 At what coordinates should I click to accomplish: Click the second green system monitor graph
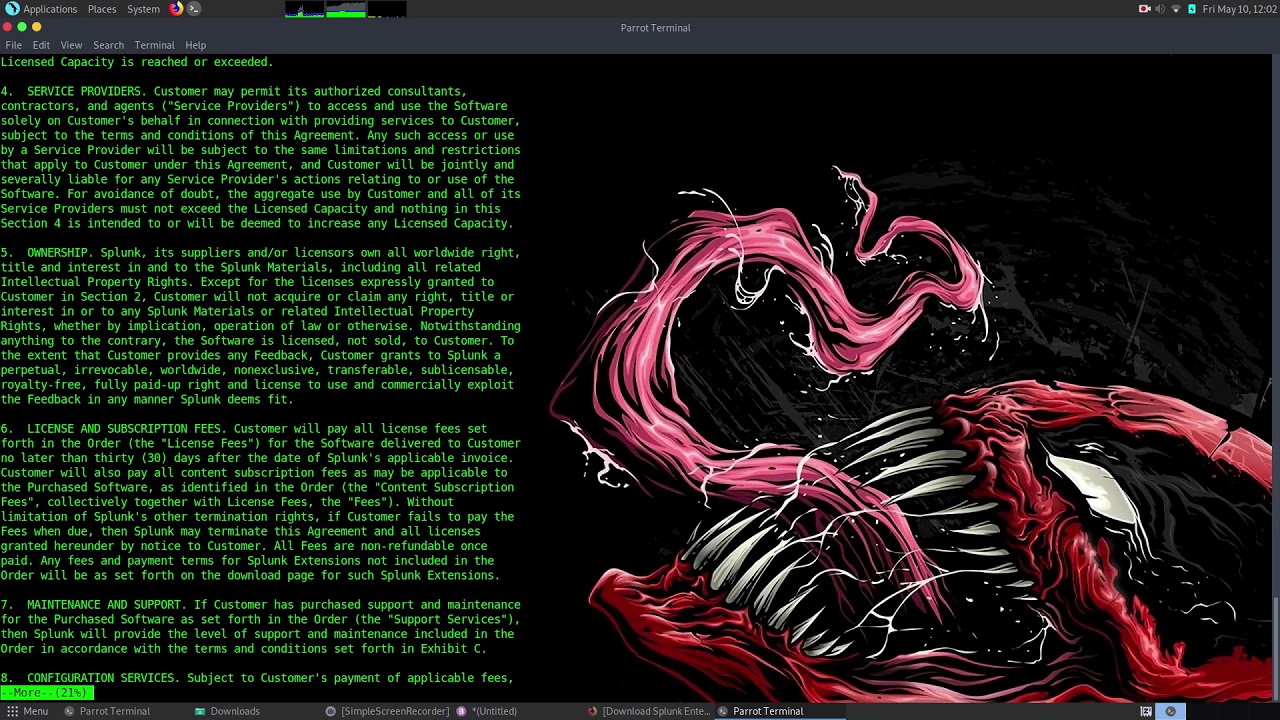coord(346,9)
